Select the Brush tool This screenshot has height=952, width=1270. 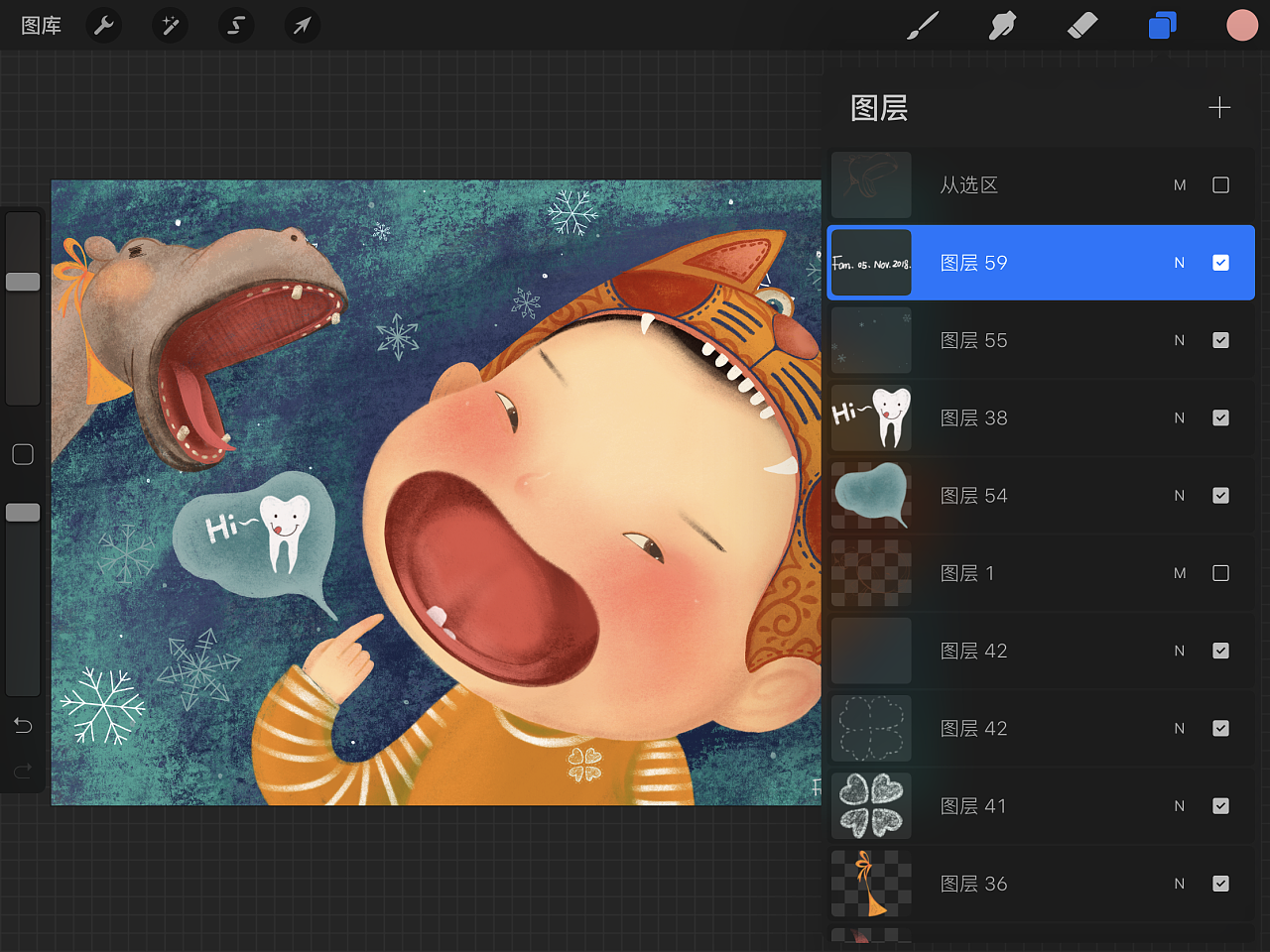[x=923, y=26]
